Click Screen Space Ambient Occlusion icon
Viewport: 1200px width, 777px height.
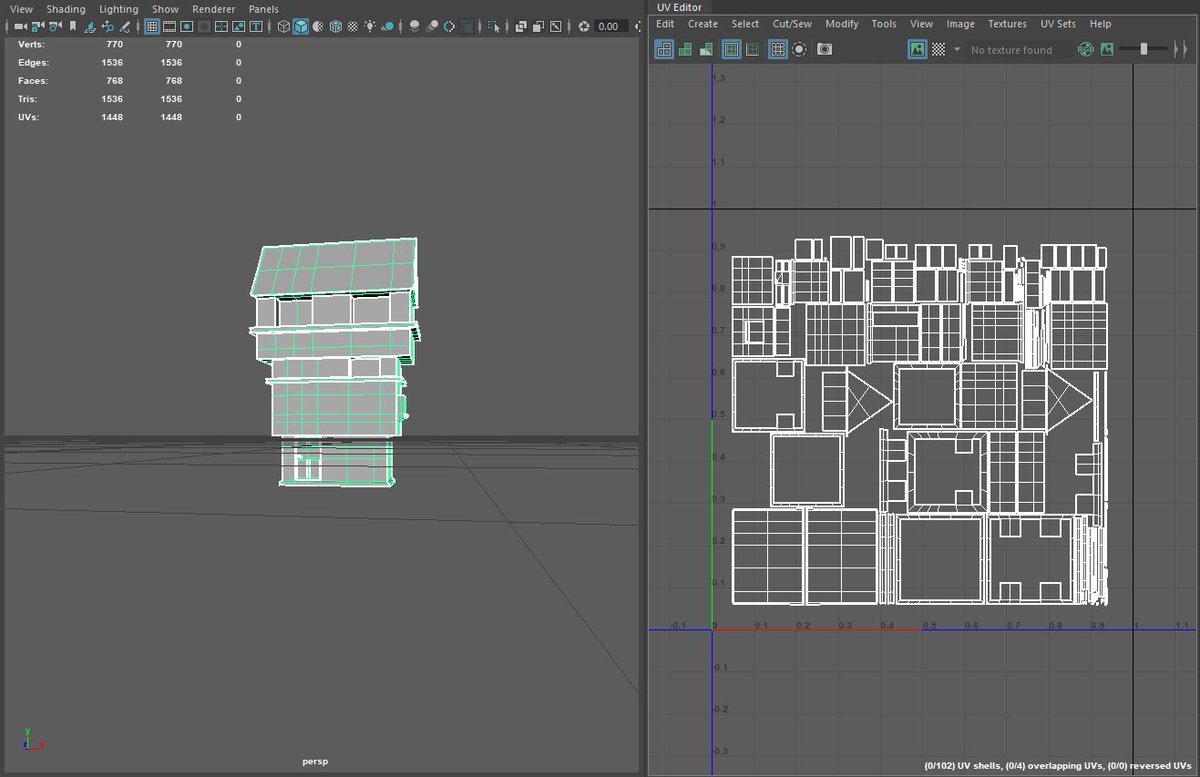pos(414,26)
